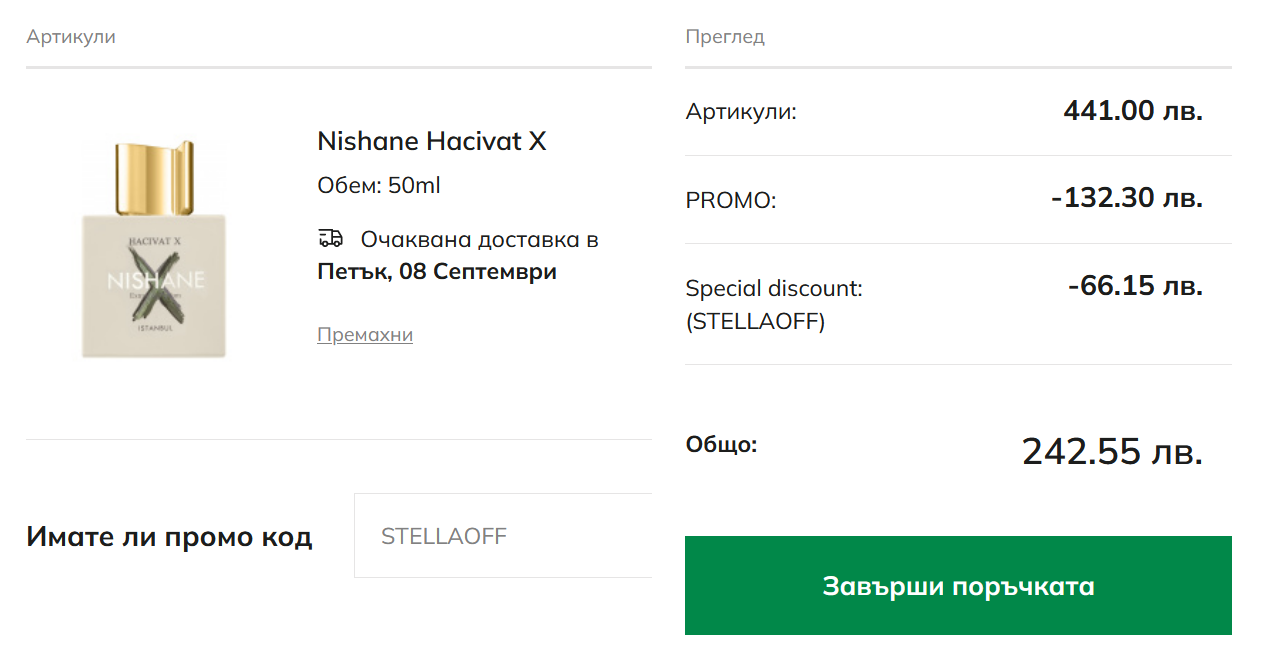Click the Имате ли промо код label
The width and height of the screenshot is (1268, 657).
coord(169,537)
